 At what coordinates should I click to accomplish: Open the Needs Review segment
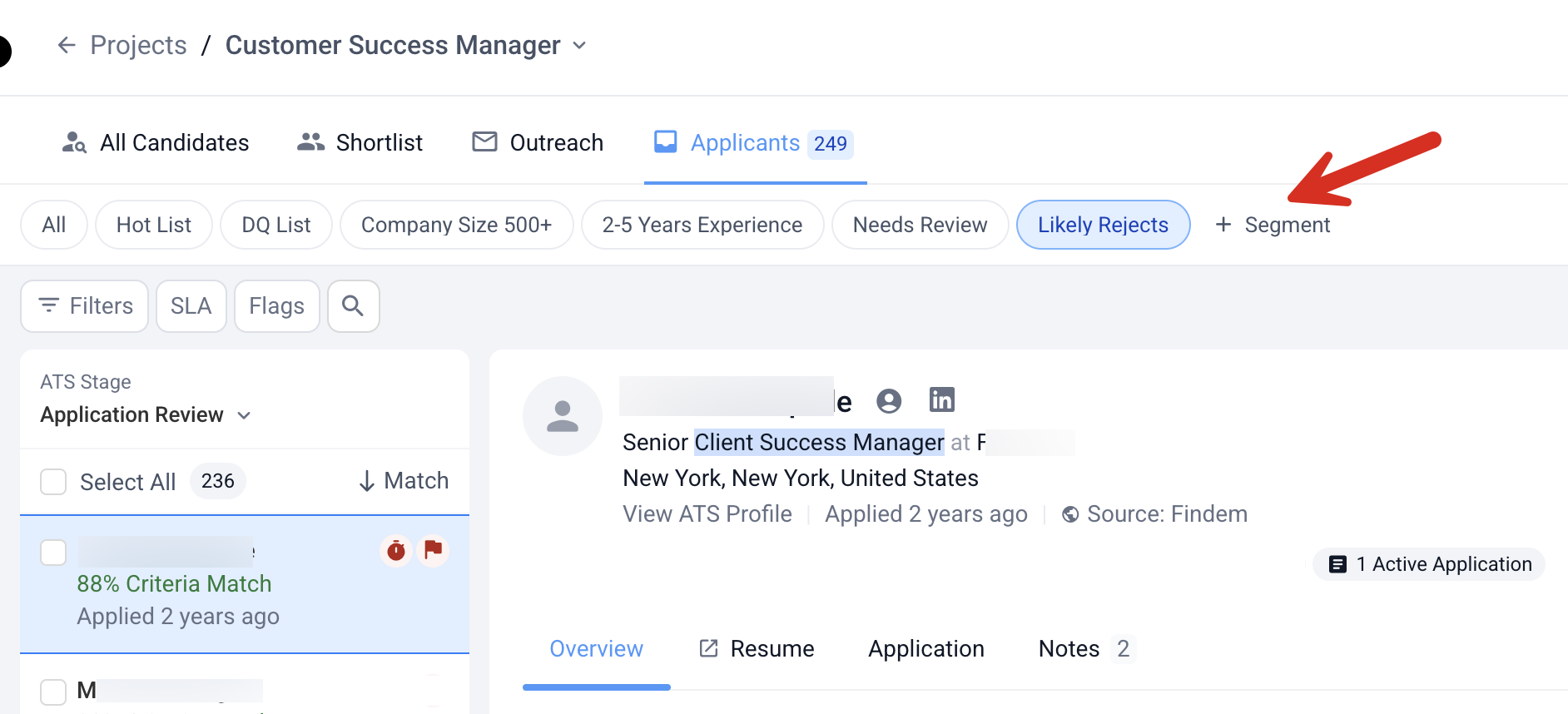point(920,225)
